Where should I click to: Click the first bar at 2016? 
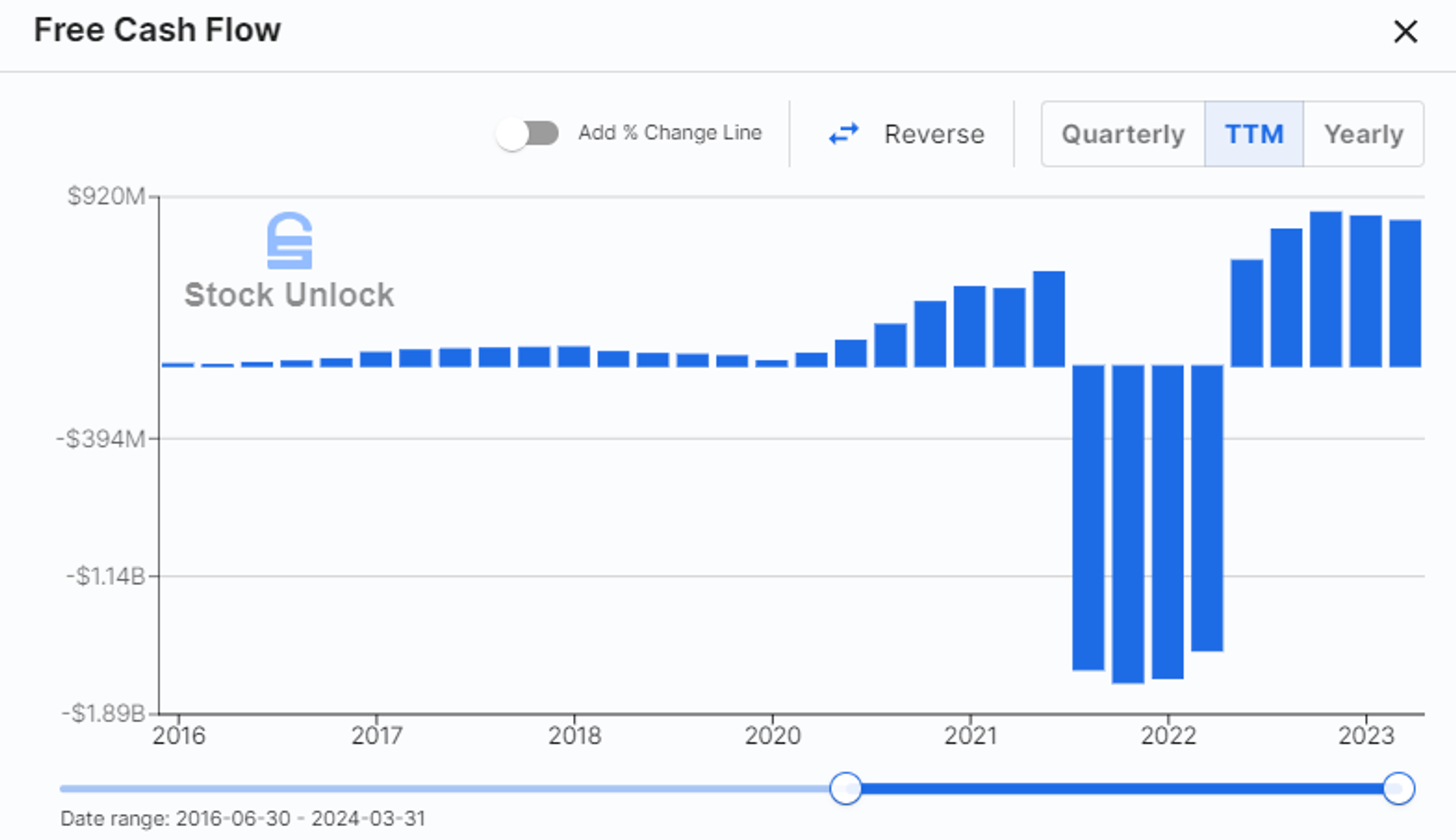(x=178, y=365)
